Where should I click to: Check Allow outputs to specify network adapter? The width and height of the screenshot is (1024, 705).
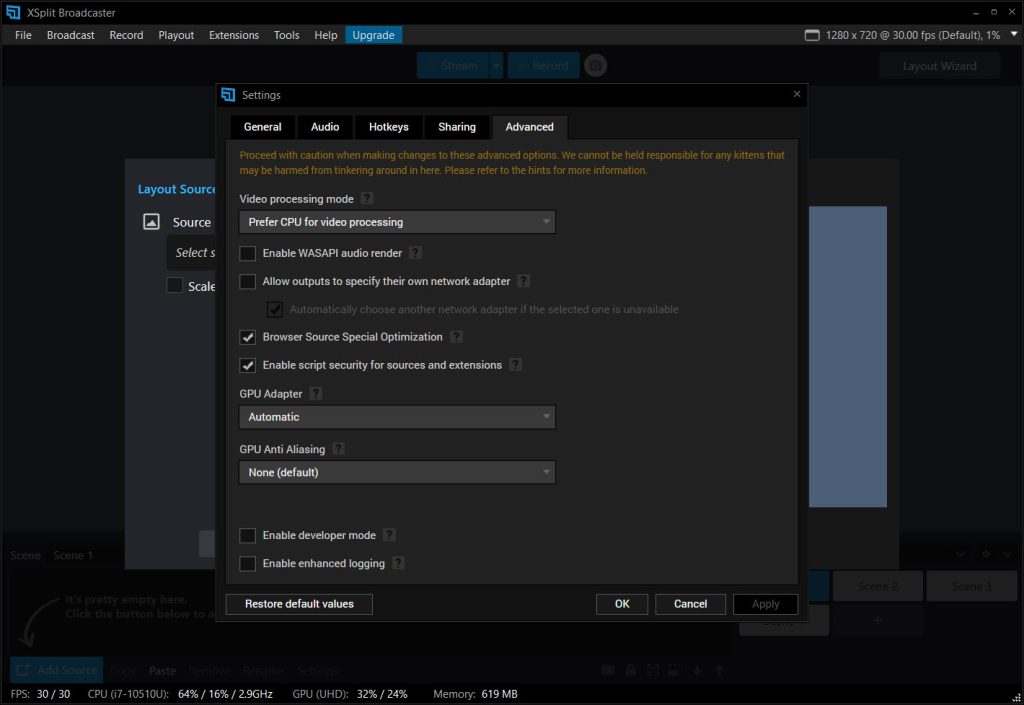coord(248,281)
